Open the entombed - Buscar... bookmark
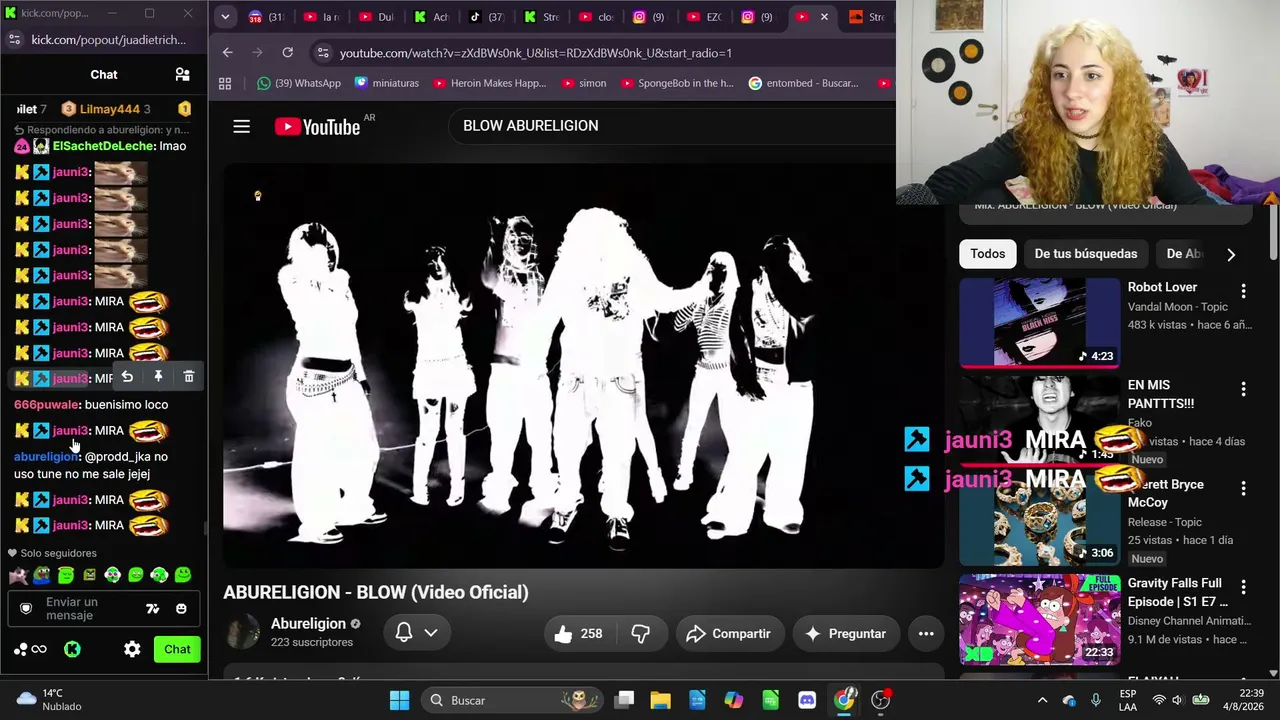This screenshot has height=720, width=1280. pos(804,83)
